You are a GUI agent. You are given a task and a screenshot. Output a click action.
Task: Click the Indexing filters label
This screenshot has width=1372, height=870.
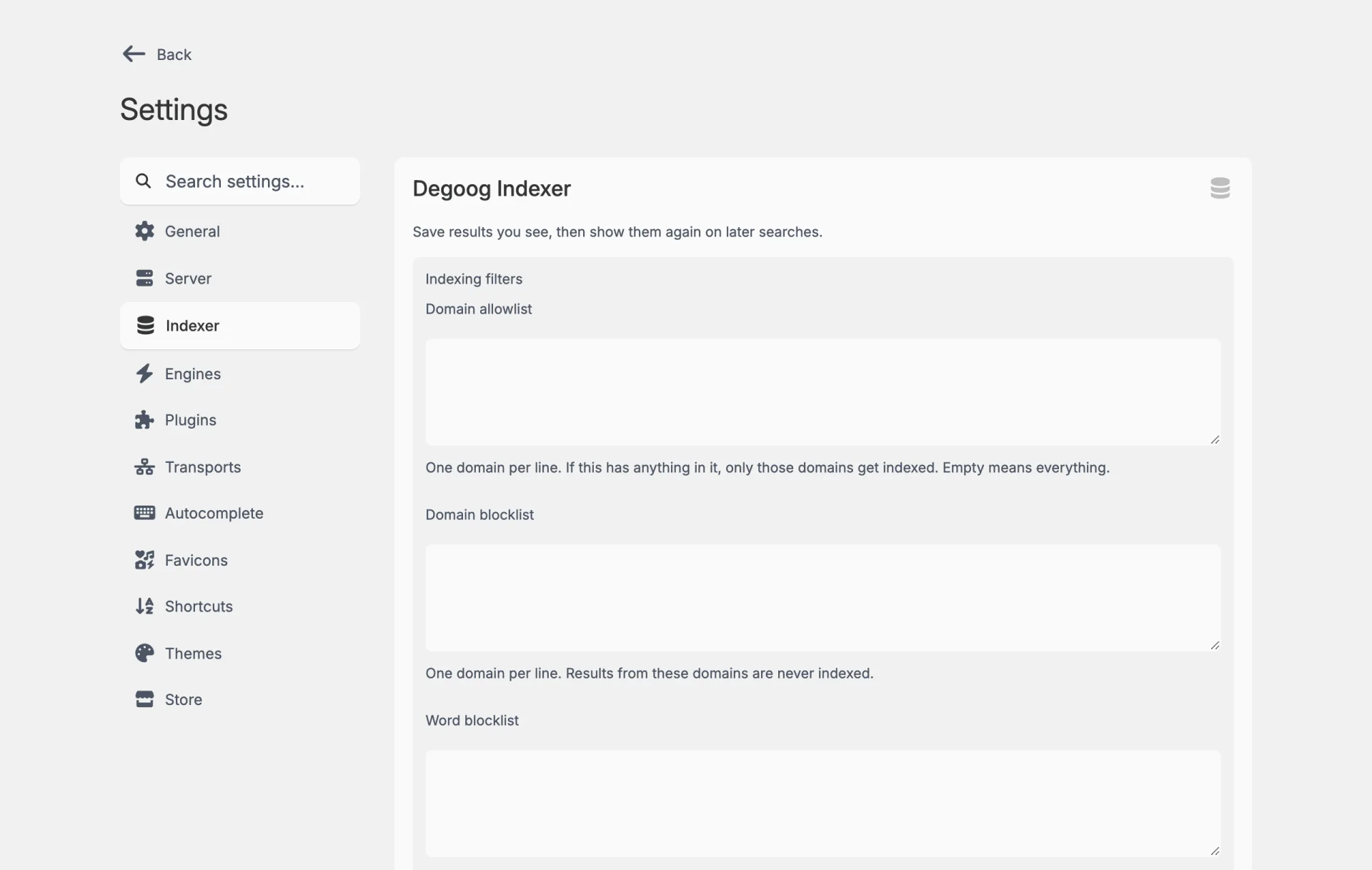[x=474, y=279]
